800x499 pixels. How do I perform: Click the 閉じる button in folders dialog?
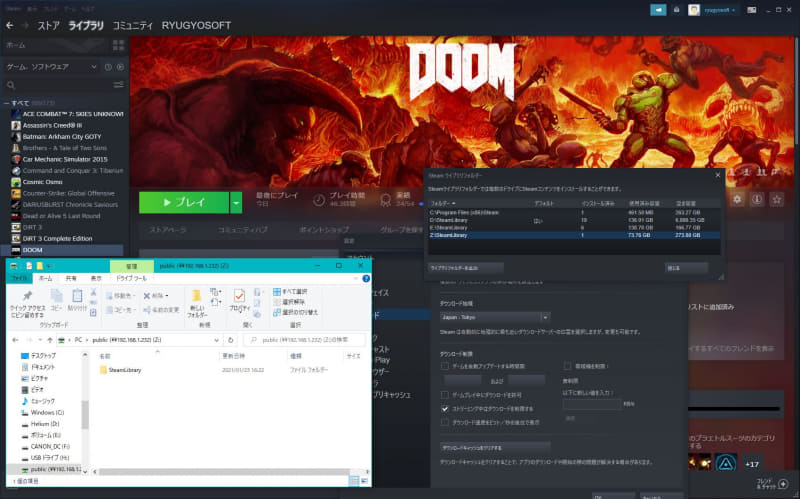(686, 268)
